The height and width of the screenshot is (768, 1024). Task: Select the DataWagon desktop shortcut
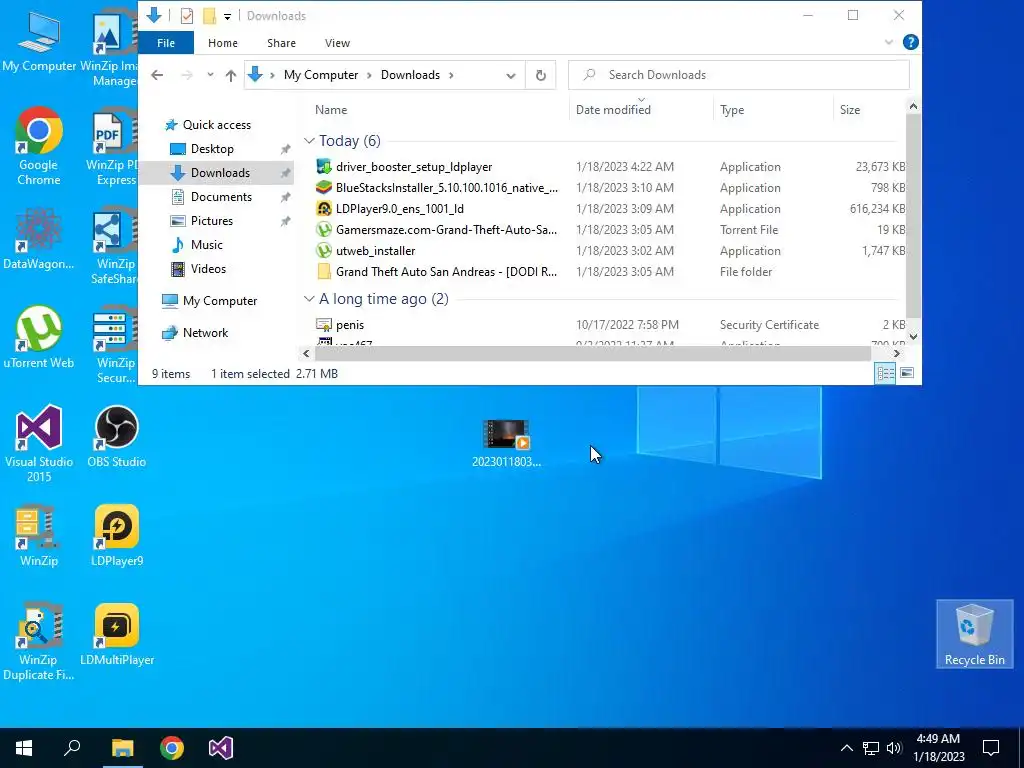(39, 239)
